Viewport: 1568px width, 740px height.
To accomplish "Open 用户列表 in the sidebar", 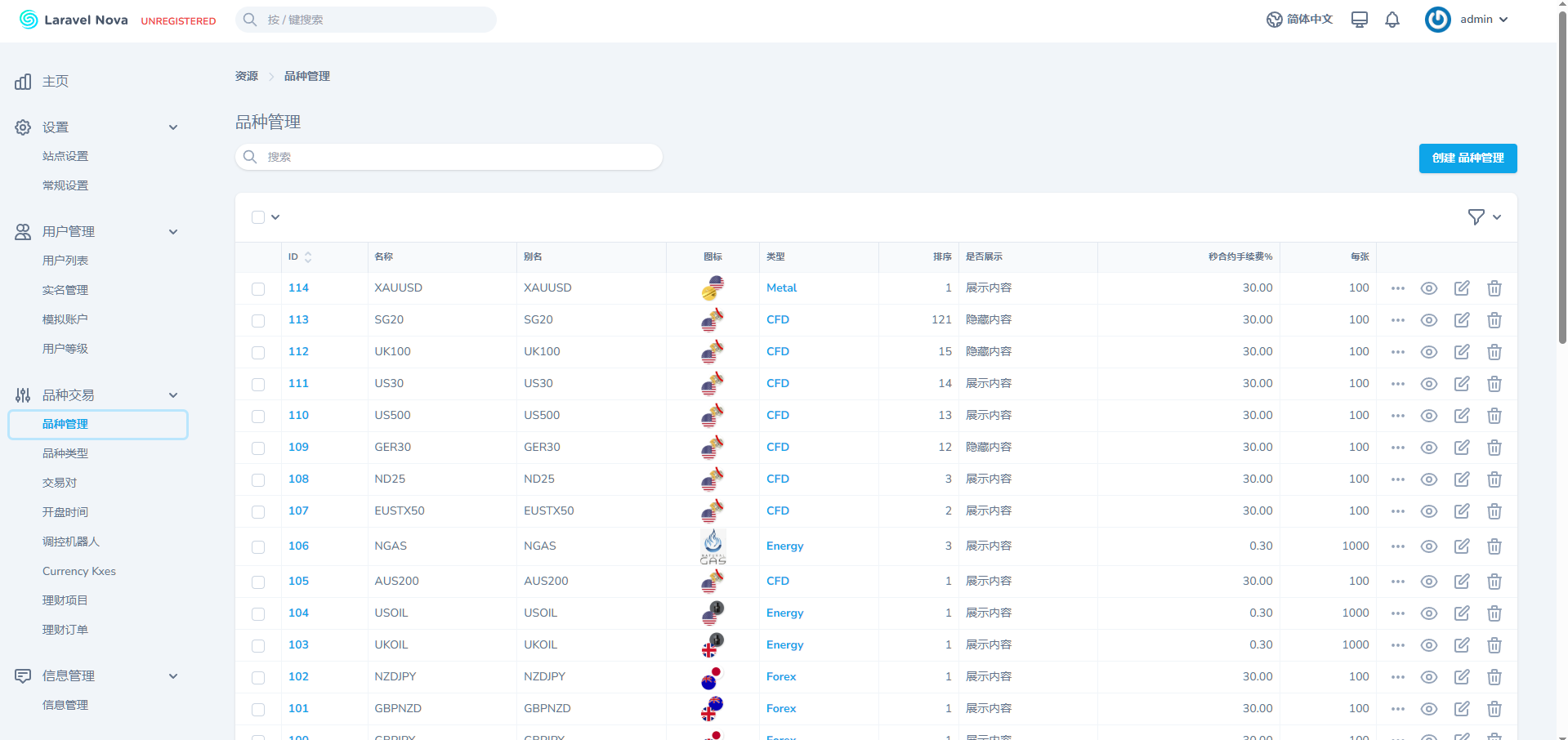I will [x=65, y=261].
